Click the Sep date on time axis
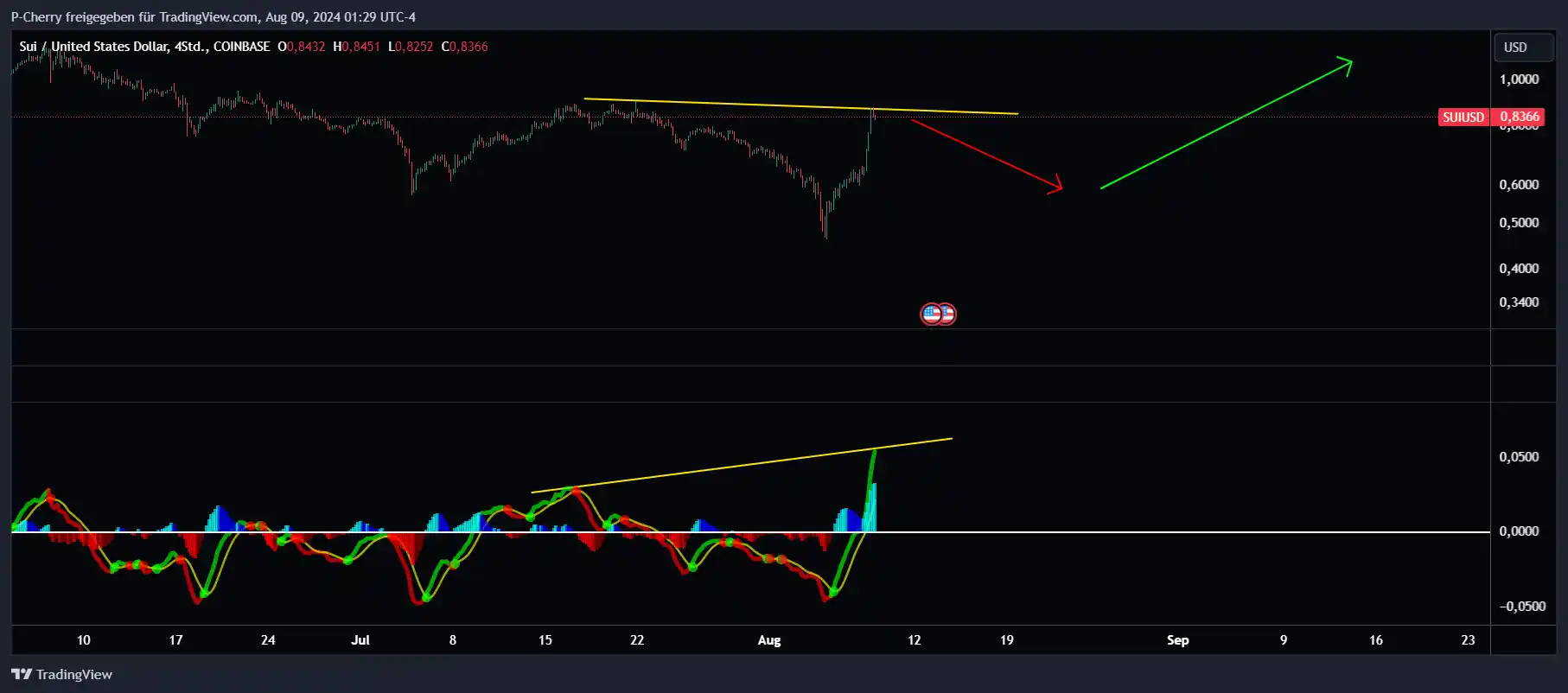The width and height of the screenshot is (1568, 693). 1177,640
